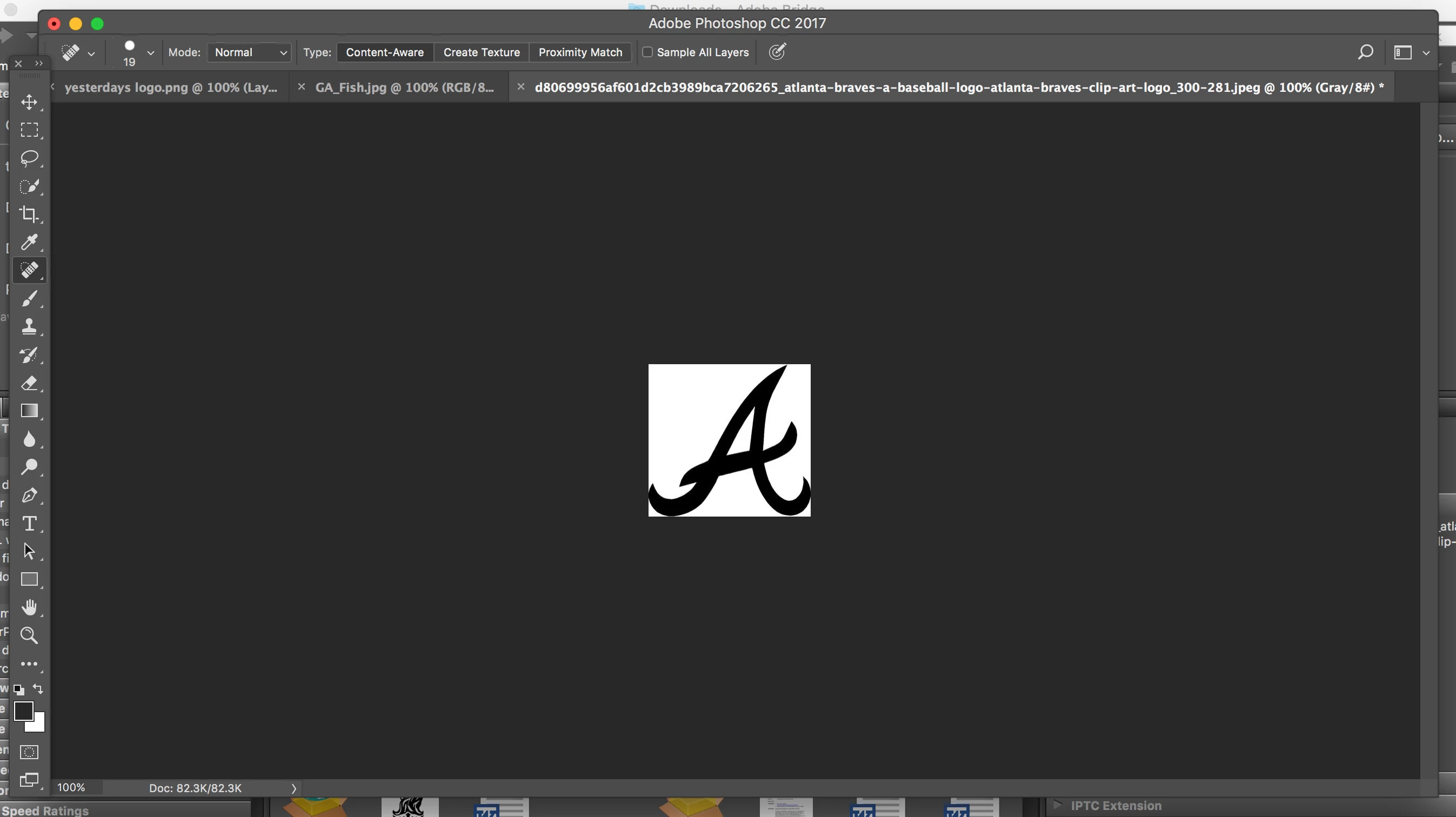The width and height of the screenshot is (1456, 817).
Task: Select the Lasso tool
Action: [29, 158]
